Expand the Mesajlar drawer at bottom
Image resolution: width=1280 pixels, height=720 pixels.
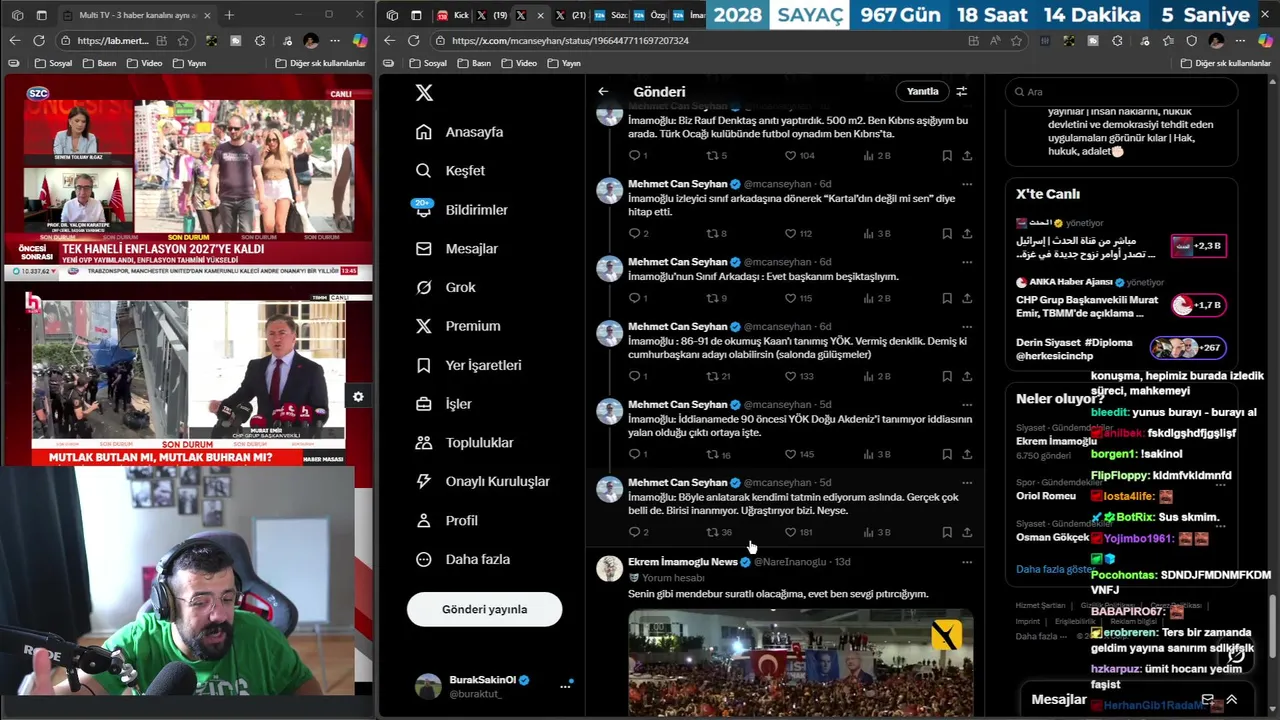pos(1232,700)
